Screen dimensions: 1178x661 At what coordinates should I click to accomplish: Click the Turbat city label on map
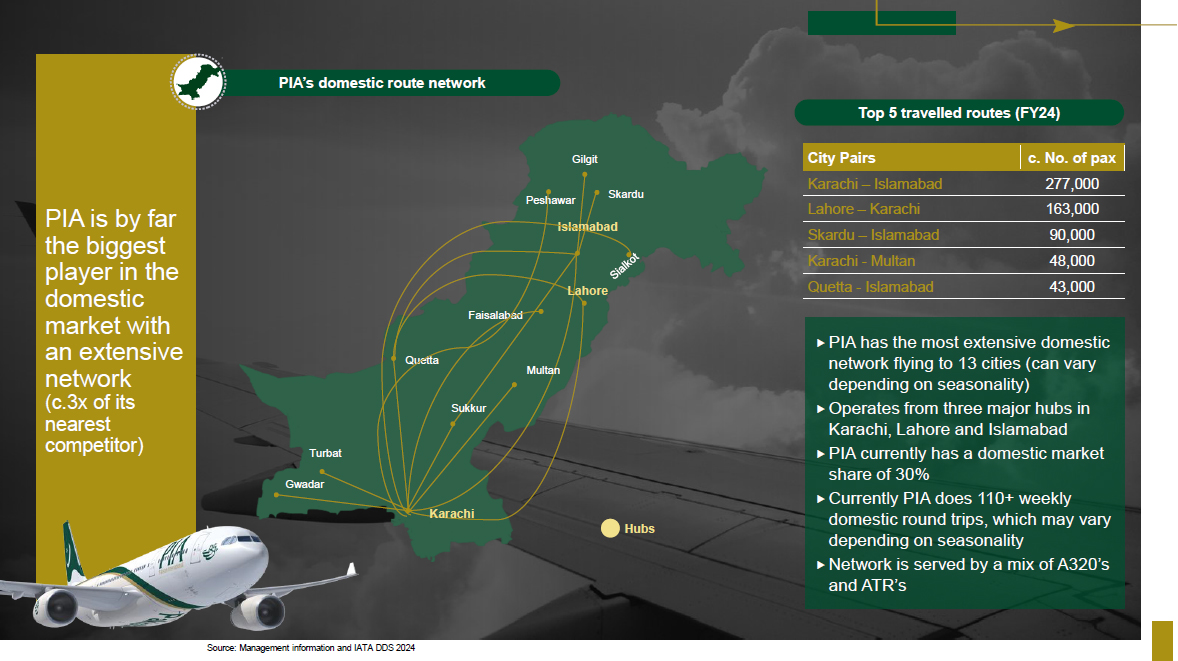[x=325, y=453]
